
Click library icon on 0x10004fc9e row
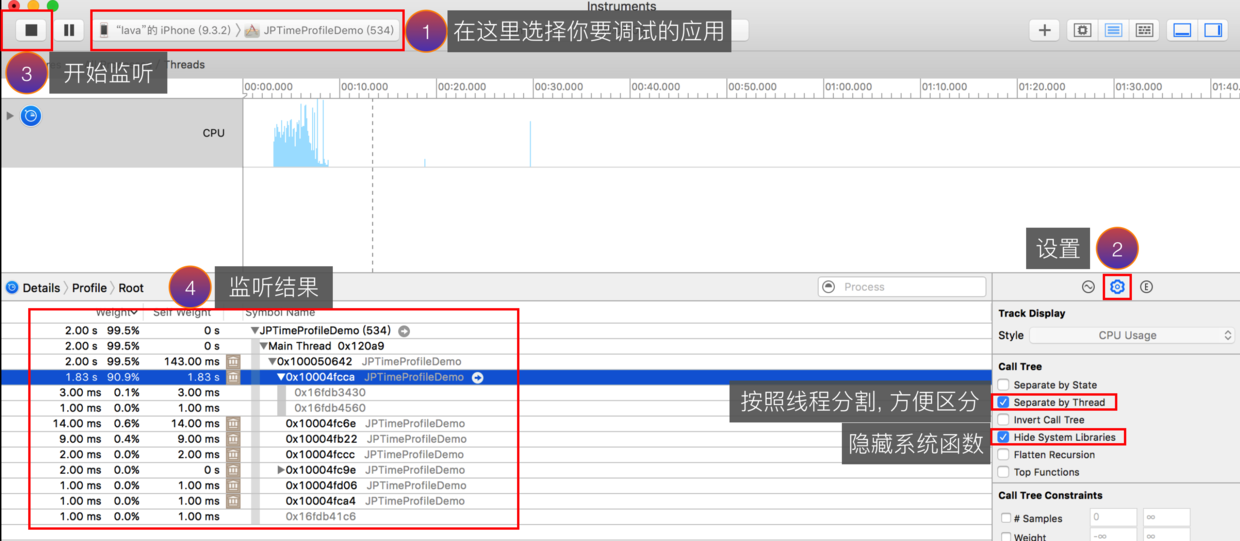pos(233,470)
